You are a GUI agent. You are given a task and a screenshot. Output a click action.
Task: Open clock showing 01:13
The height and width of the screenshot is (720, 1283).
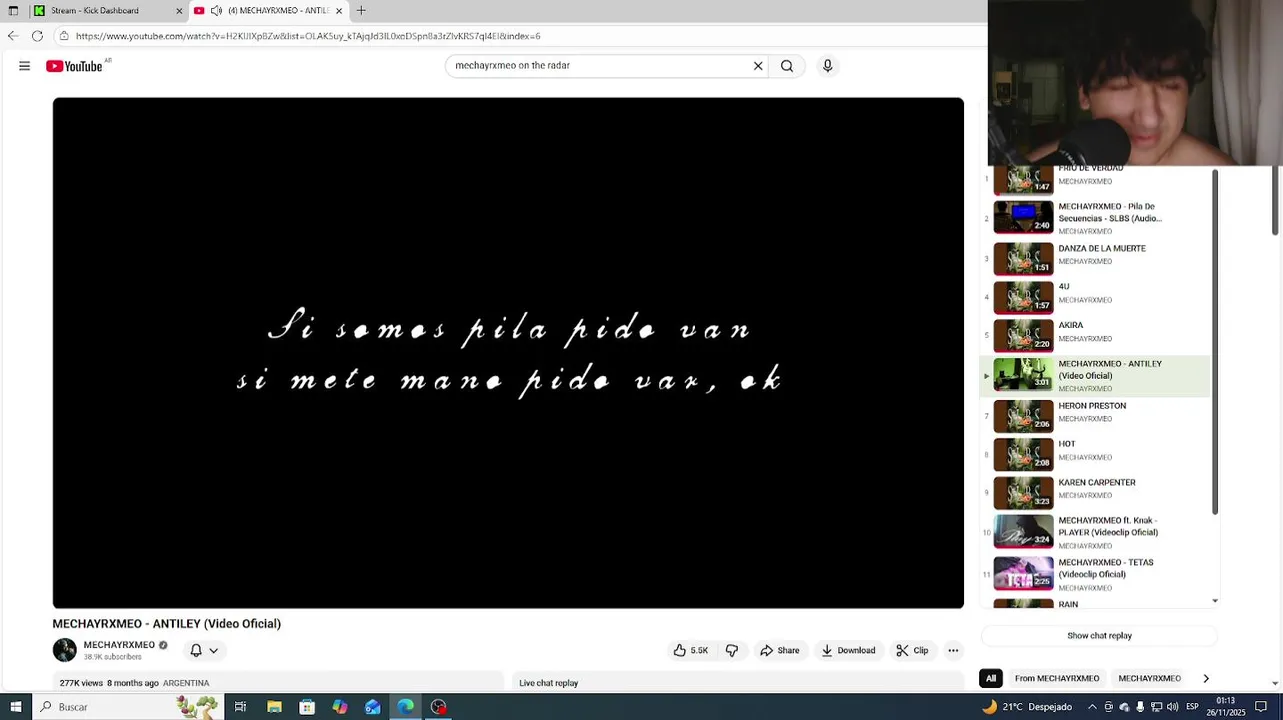click(1225, 707)
